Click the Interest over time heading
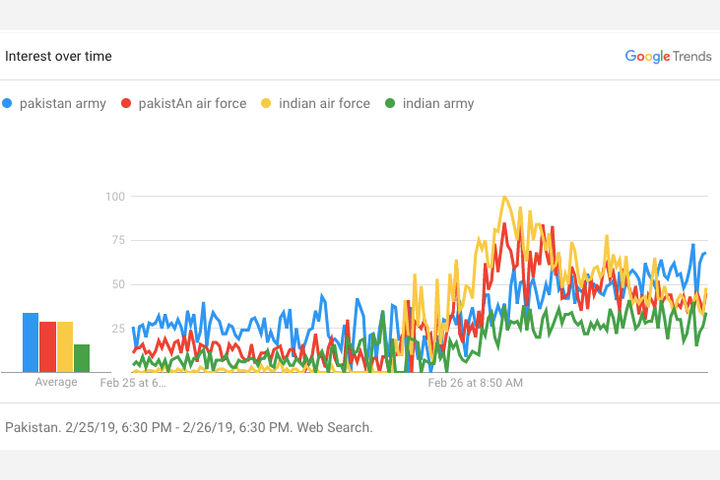Image resolution: width=720 pixels, height=480 pixels. coord(58,56)
